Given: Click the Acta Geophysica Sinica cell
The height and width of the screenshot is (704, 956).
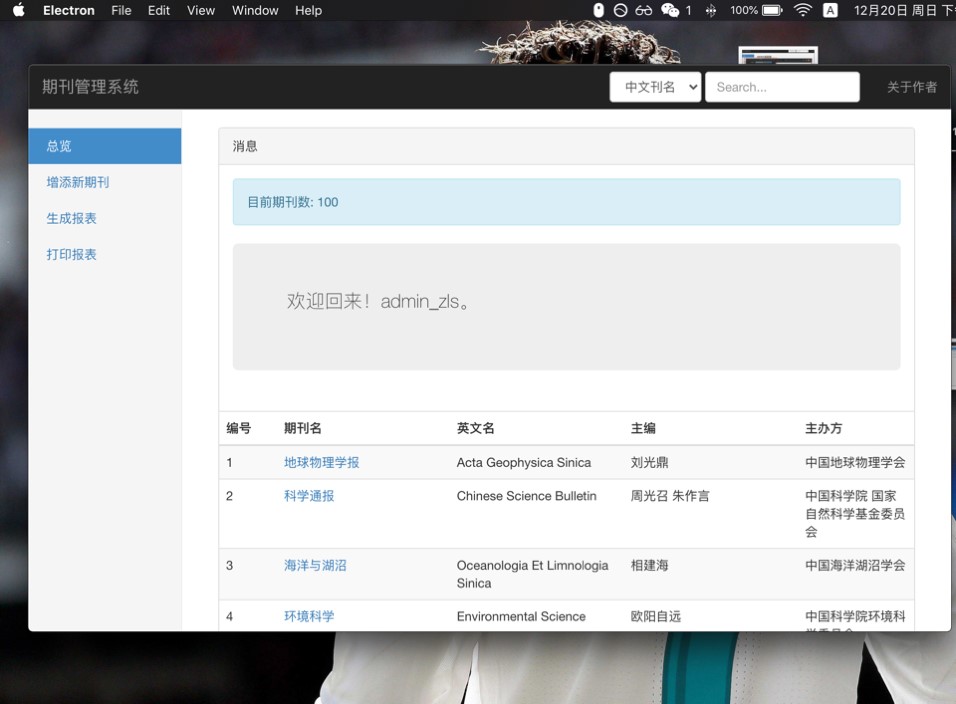Looking at the screenshot, I should [524, 462].
